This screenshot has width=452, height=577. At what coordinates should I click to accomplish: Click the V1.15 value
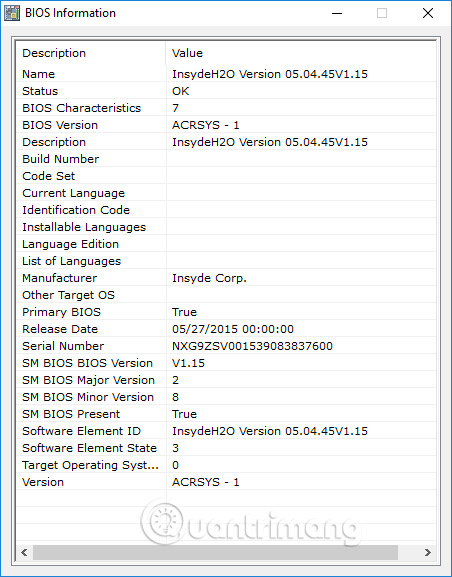[188, 363]
